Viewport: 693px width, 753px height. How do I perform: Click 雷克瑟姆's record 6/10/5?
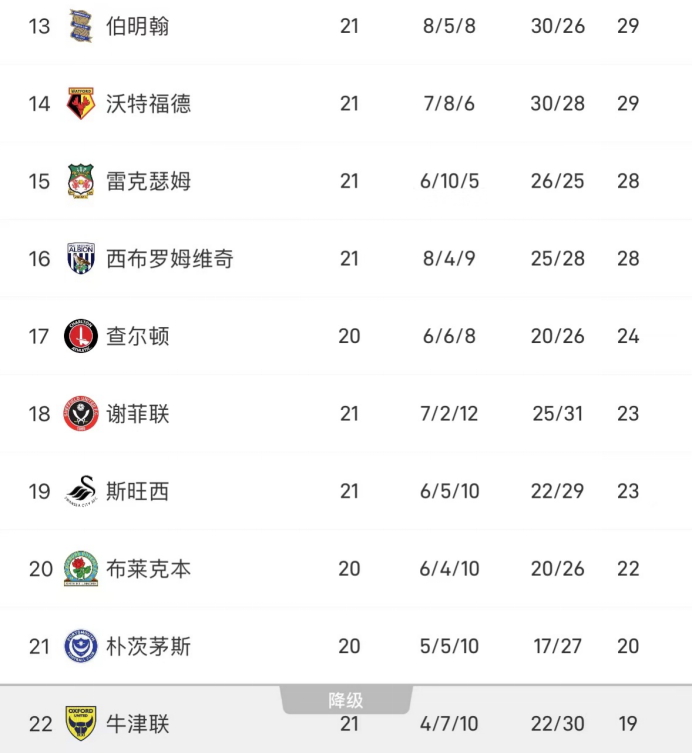click(x=450, y=181)
